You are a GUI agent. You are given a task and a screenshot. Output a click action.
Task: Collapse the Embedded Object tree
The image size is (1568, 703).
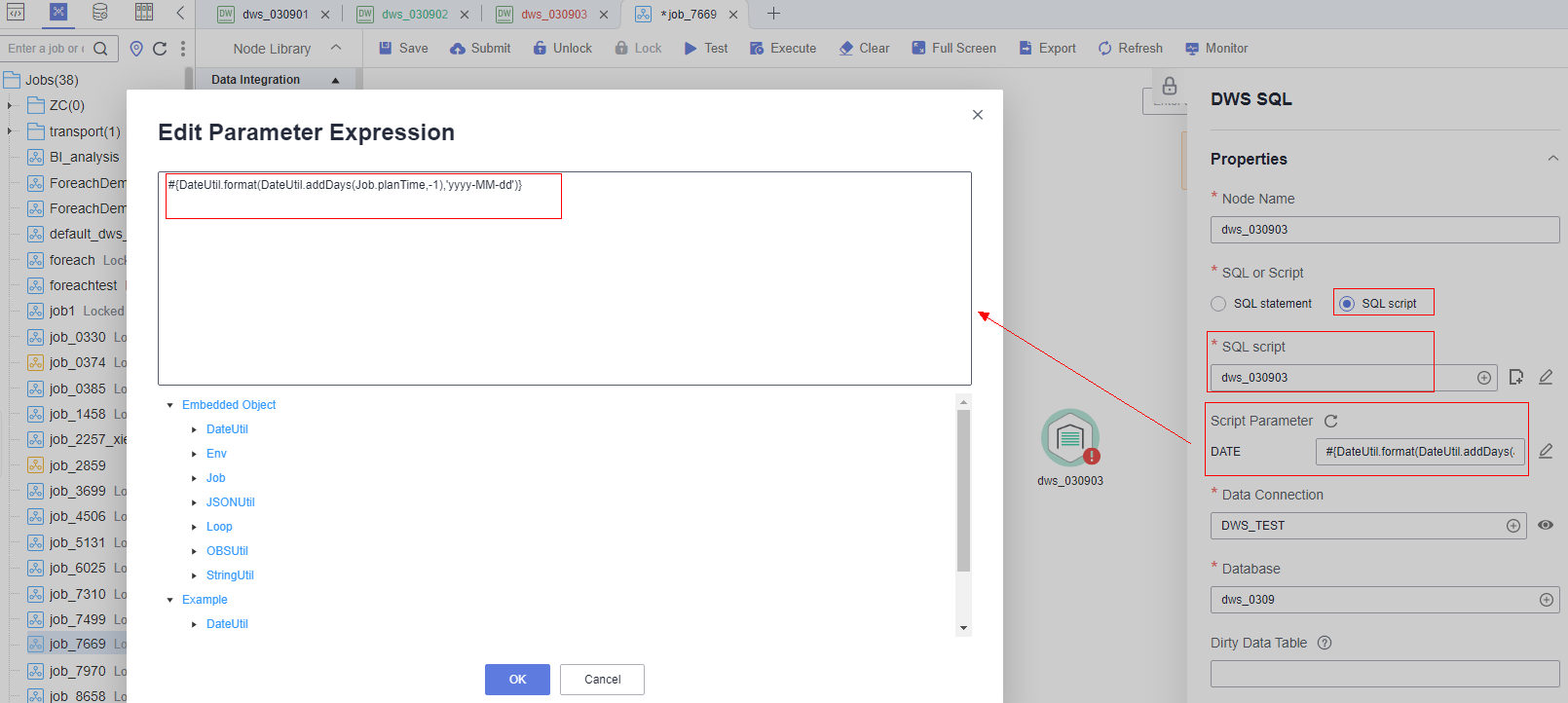(x=170, y=405)
